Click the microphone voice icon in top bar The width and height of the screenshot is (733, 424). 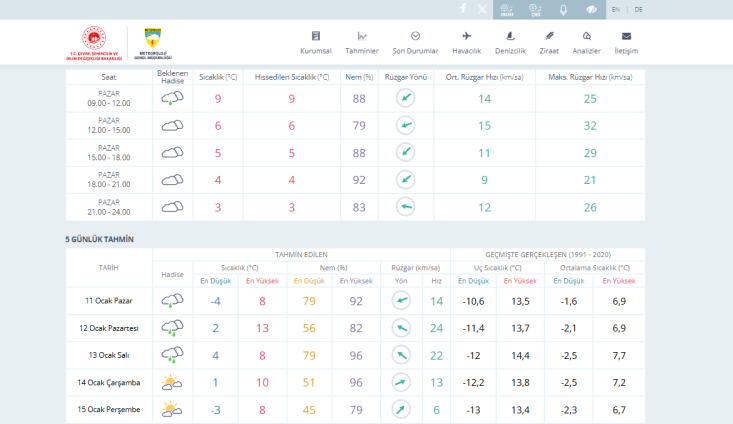563,9
